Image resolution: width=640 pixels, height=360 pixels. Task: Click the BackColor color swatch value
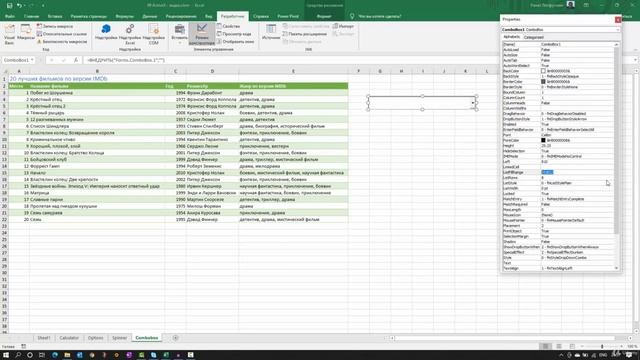[543, 71]
